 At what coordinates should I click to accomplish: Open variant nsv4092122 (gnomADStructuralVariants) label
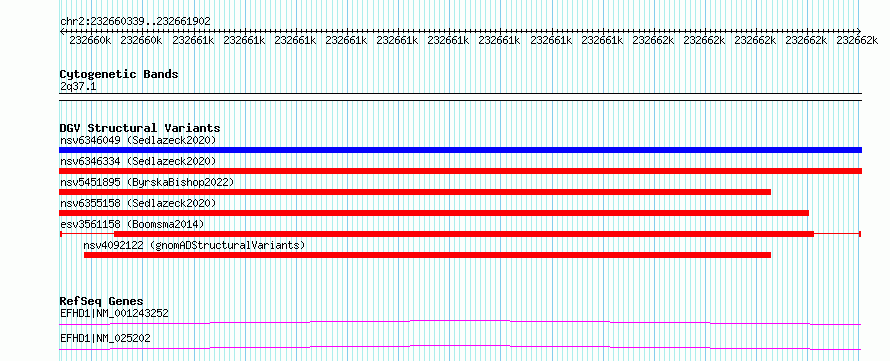point(194,245)
